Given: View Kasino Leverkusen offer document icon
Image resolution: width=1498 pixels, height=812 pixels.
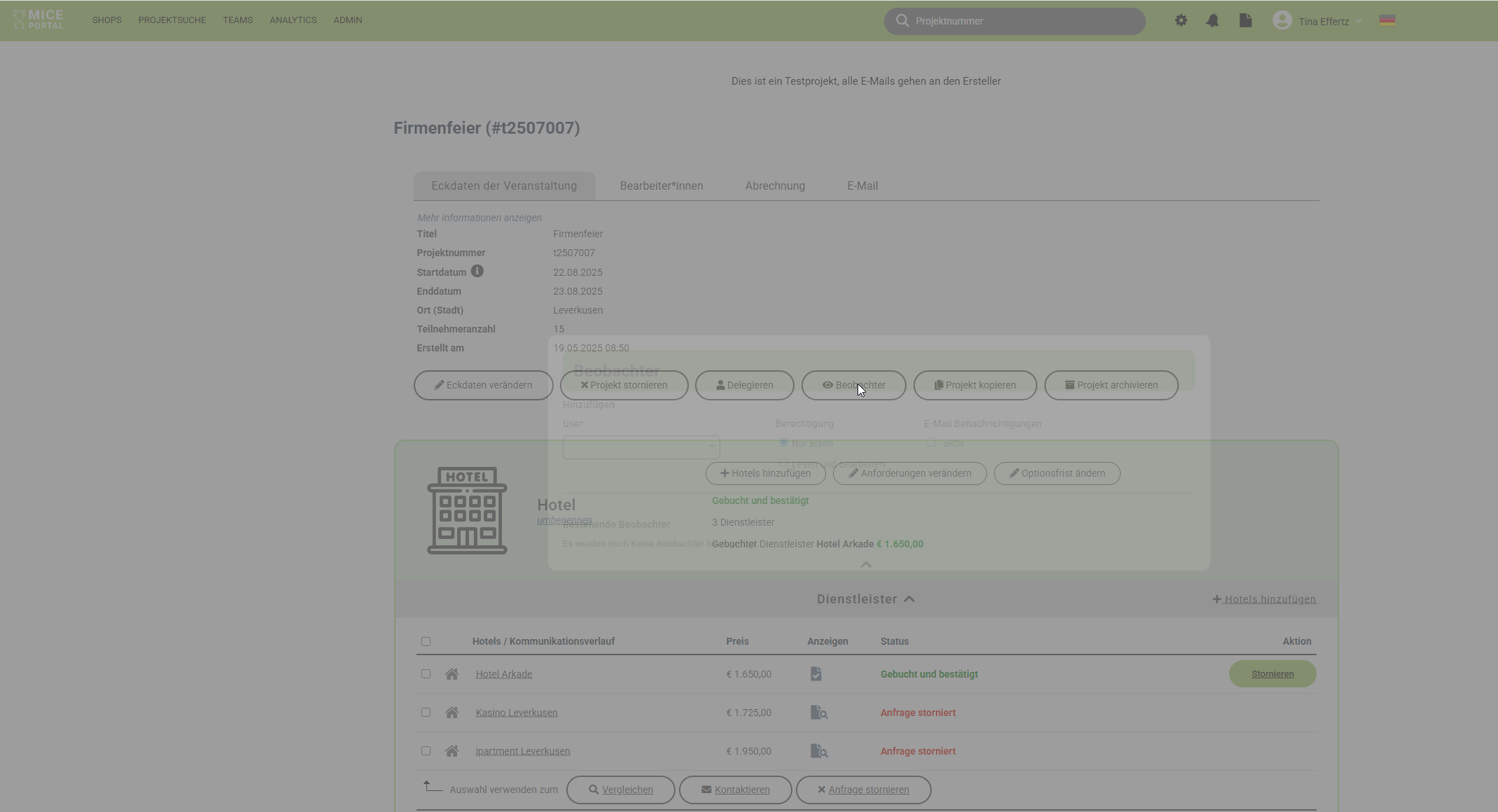Looking at the screenshot, I should [818, 713].
